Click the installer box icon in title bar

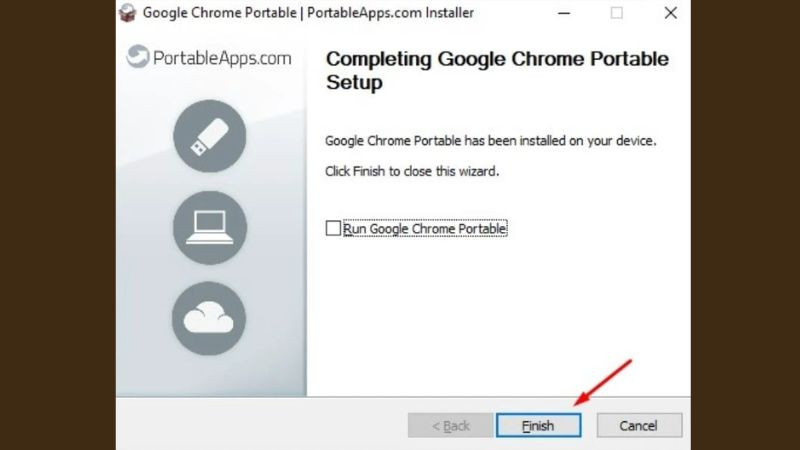(128, 13)
